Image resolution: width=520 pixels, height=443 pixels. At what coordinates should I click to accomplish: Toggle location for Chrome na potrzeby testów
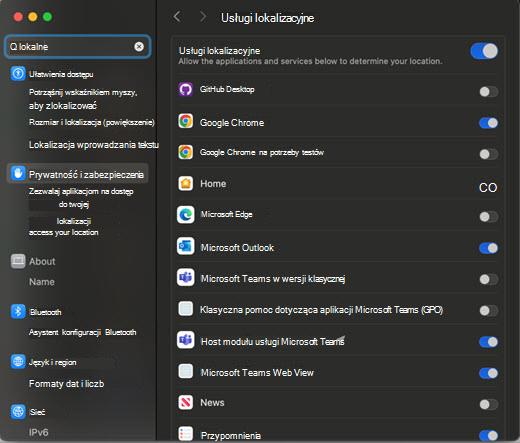[x=489, y=154]
